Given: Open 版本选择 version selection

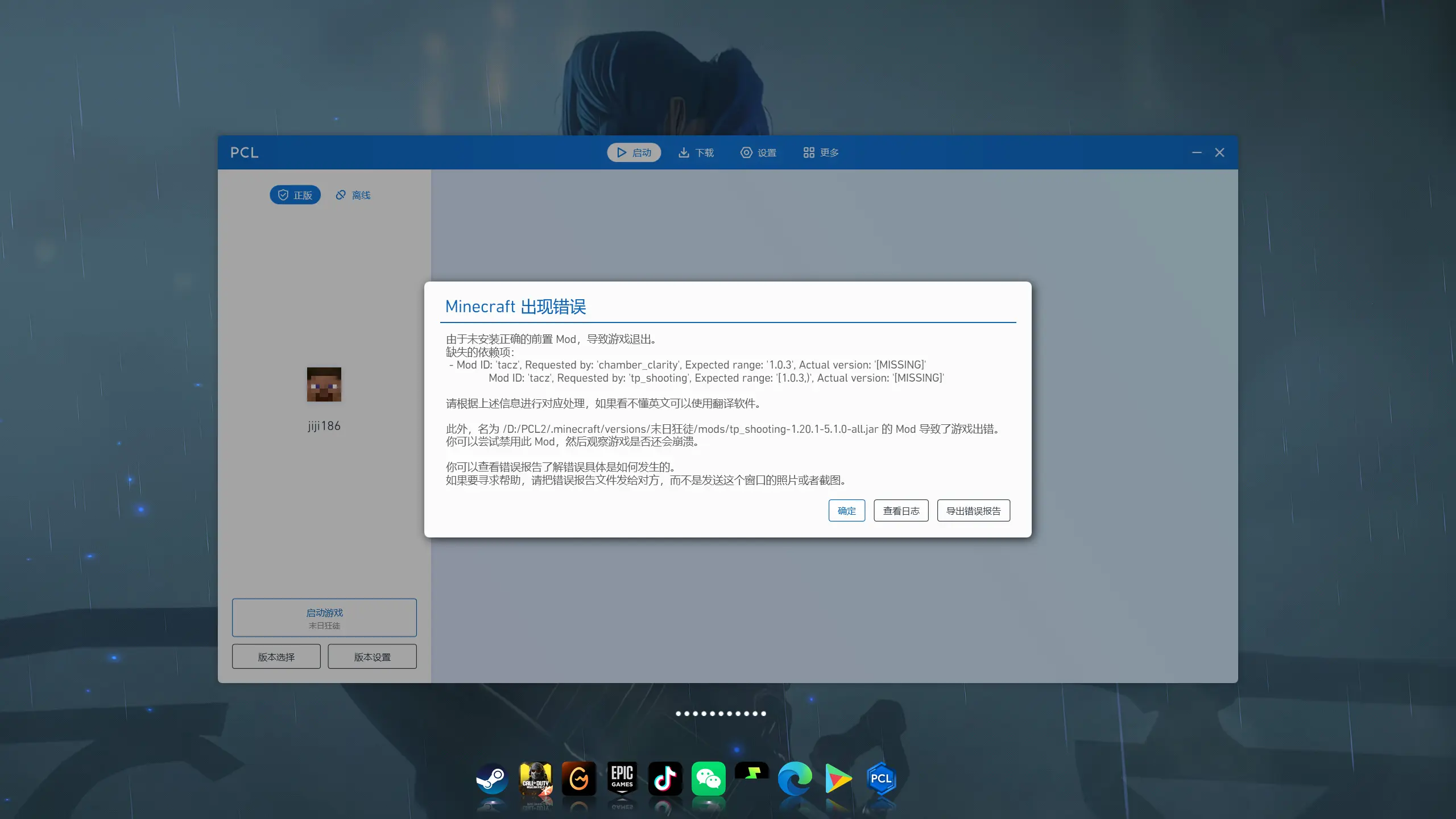Looking at the screenshot, I should (x=276, y=657).
